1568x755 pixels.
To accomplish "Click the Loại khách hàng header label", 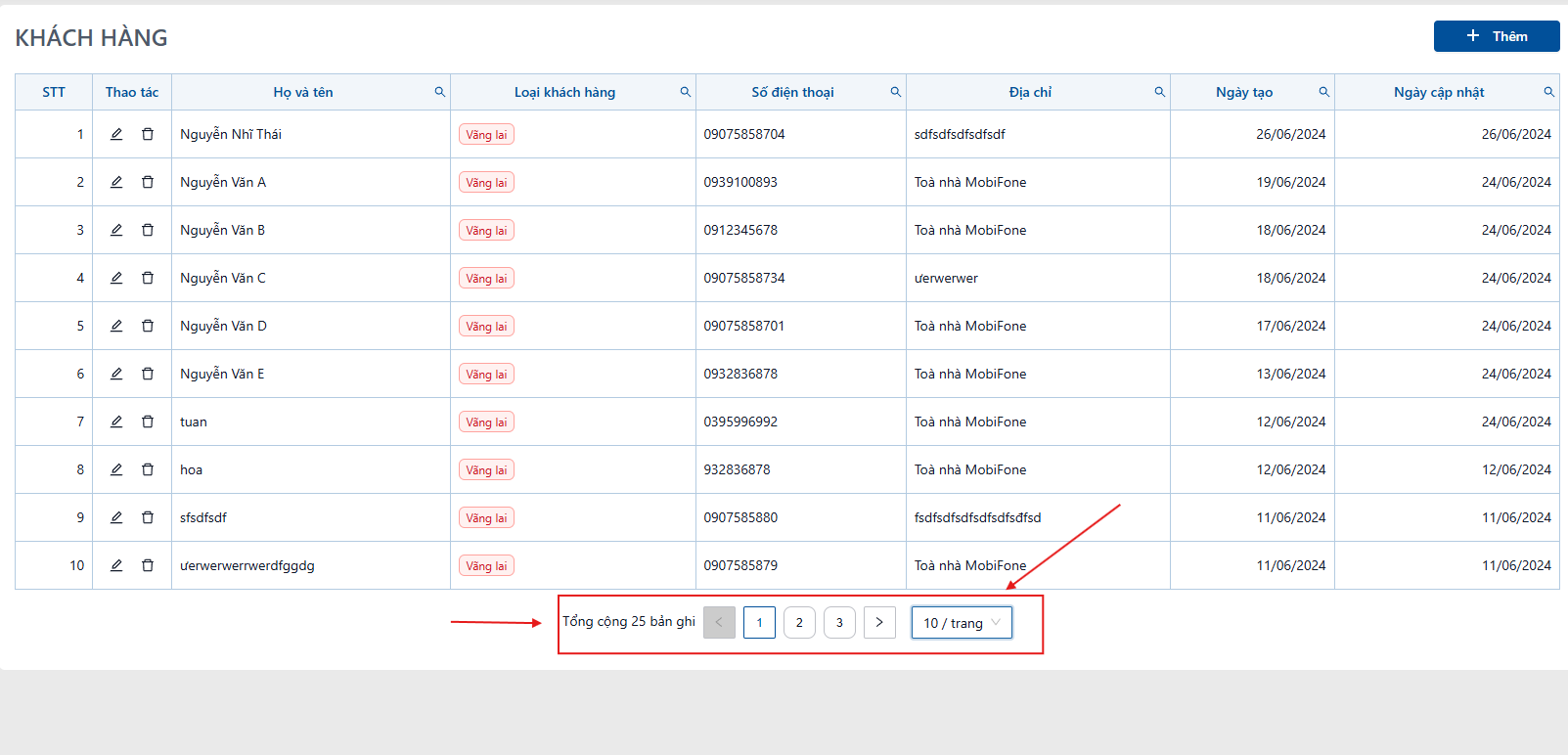I will coord(565,92).
